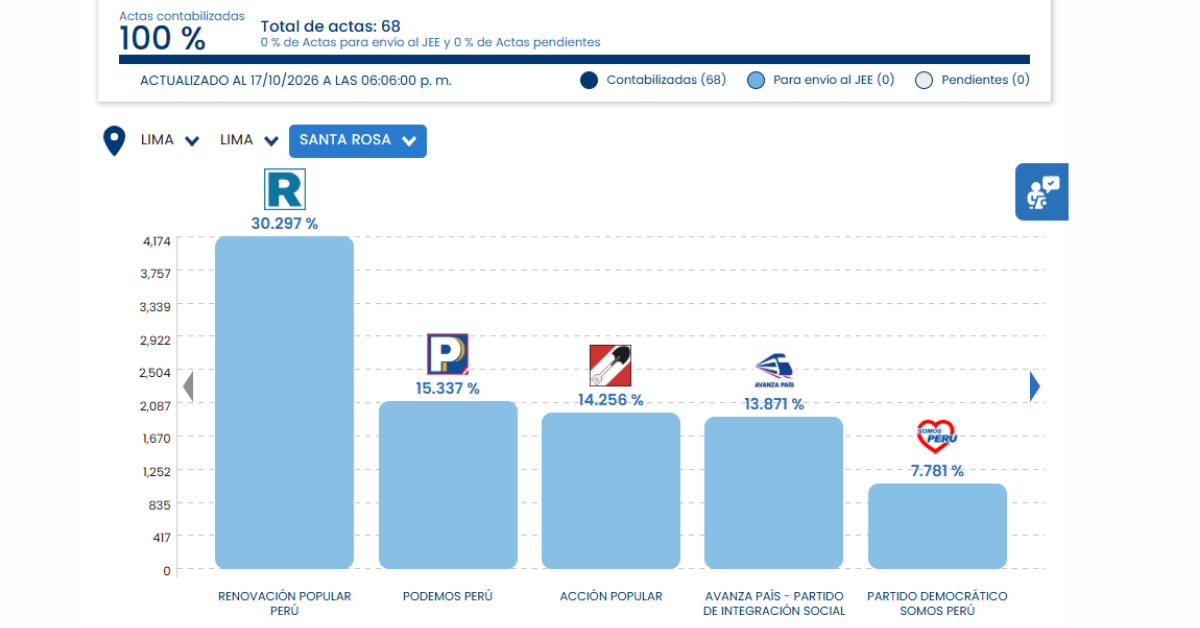Click the Para envío al JEE legend dot
The image size is (1200, 628).
point(756,80)
